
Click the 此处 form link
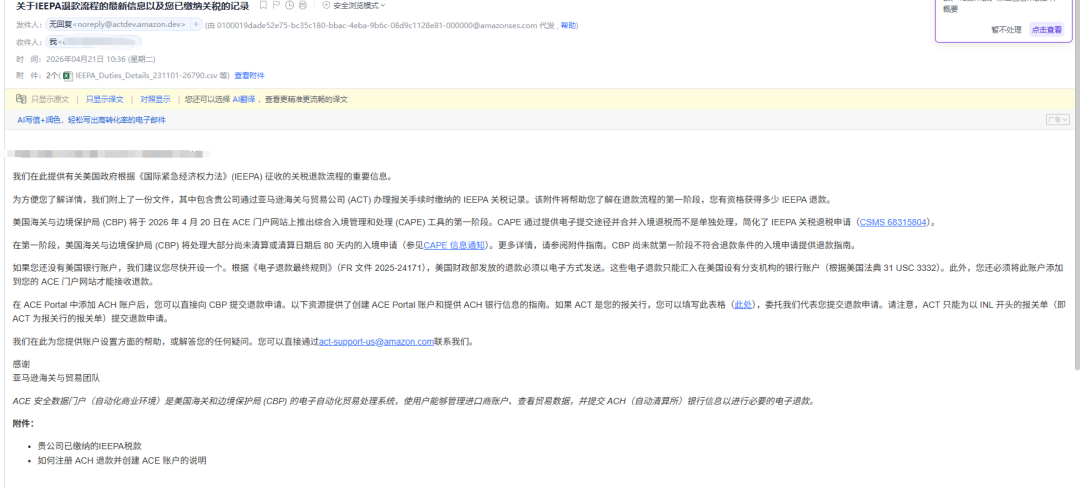(x=743, y=304)
